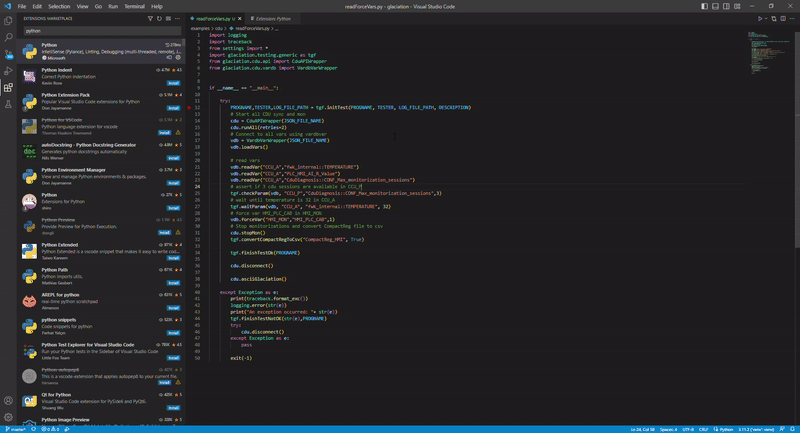800x433 pixels.
Task: Click Ln 24, Col 58 cursor position
Action: tap(642, 429)
